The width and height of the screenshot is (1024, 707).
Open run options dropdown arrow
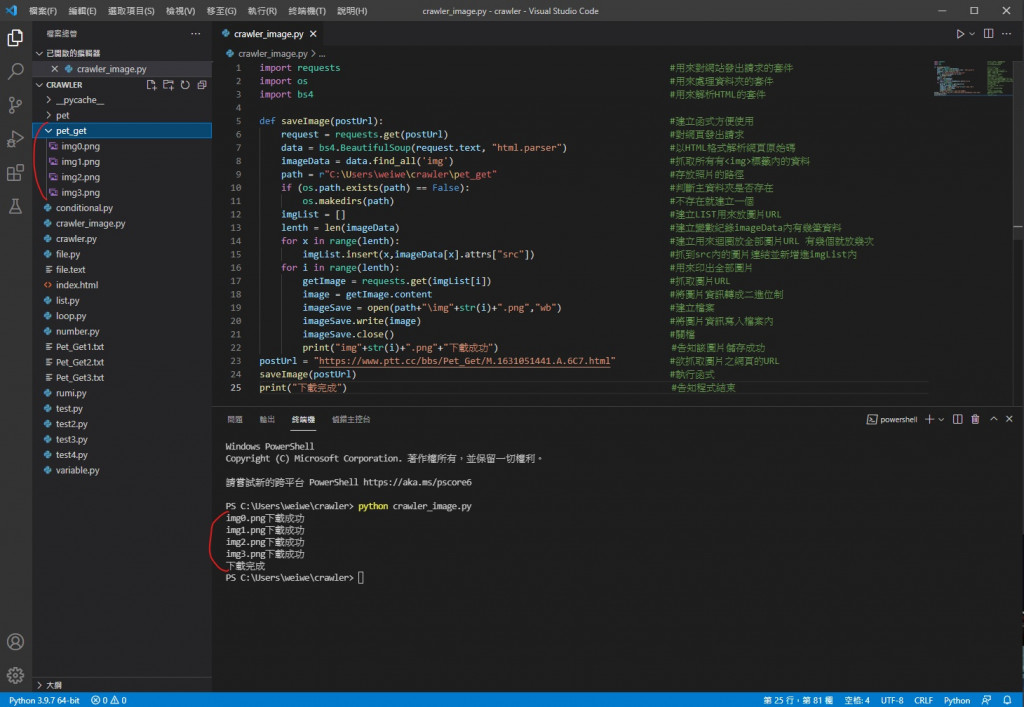[972, 34]
